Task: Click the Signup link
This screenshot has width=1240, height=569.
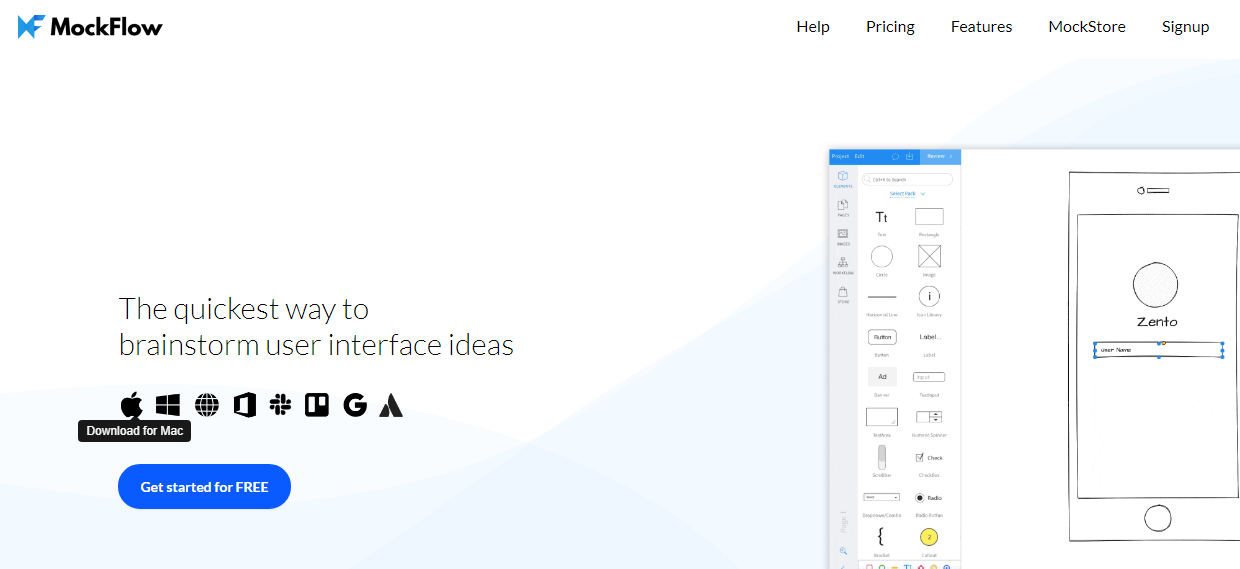Action: (1185, 27)
